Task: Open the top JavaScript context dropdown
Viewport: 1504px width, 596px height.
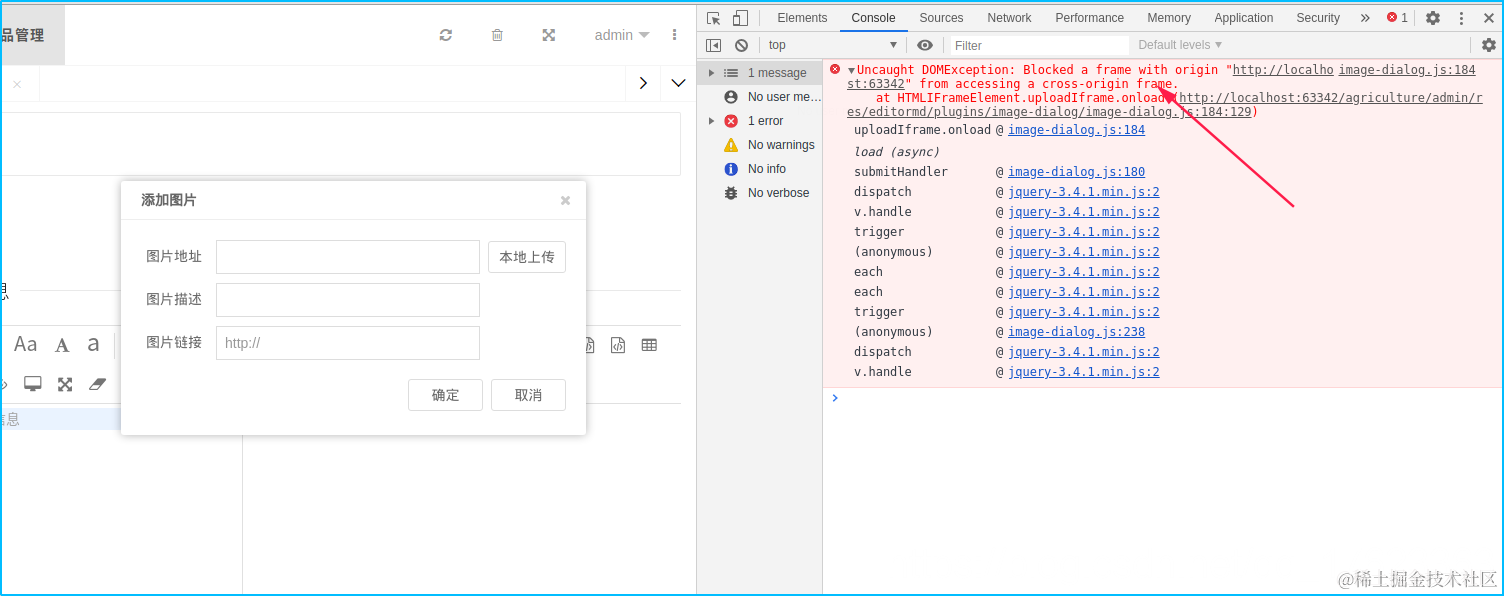Action: pyautogui.click(x=833, y=45)
